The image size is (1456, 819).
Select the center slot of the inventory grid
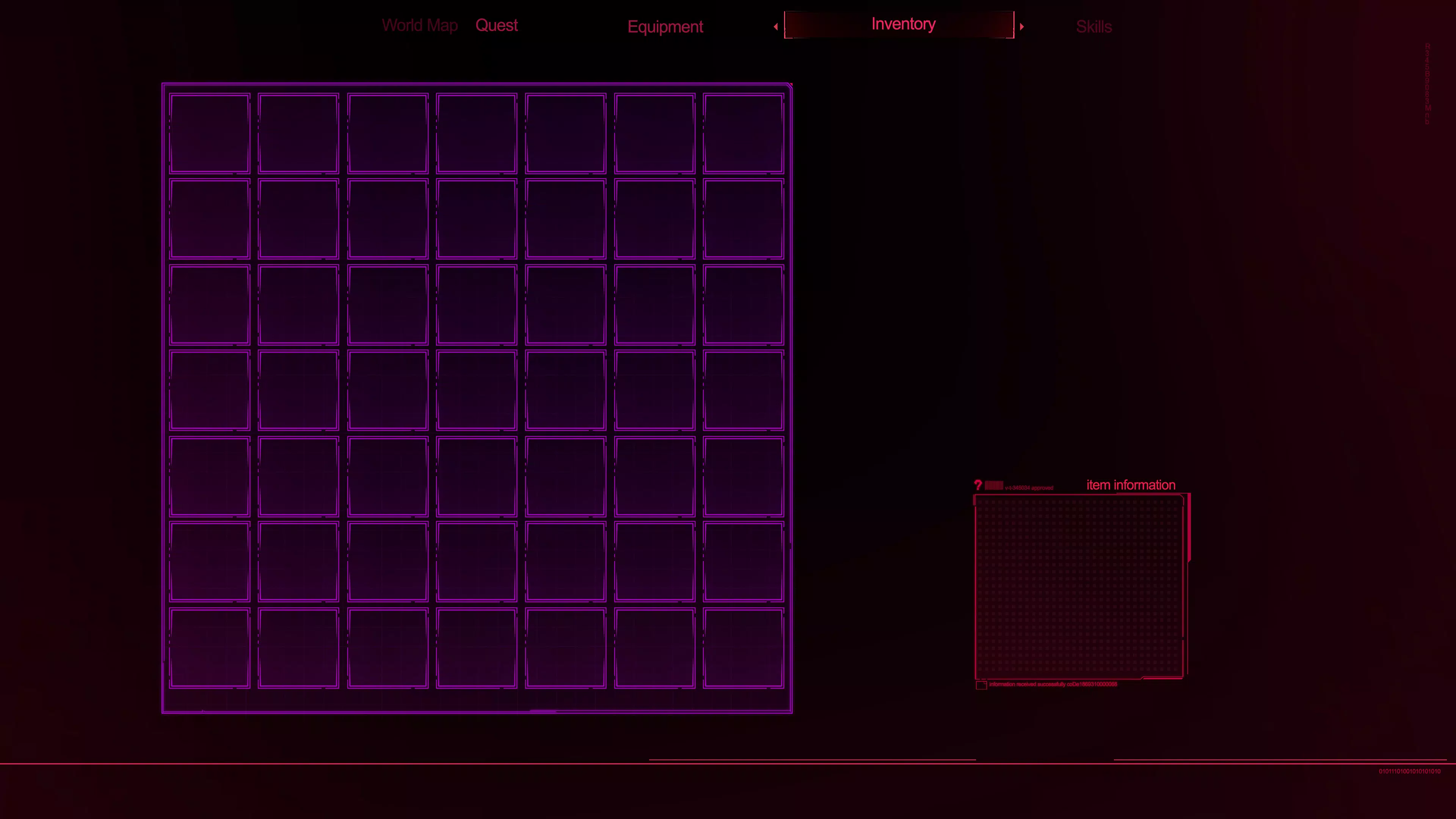click(x=477, y=391)
